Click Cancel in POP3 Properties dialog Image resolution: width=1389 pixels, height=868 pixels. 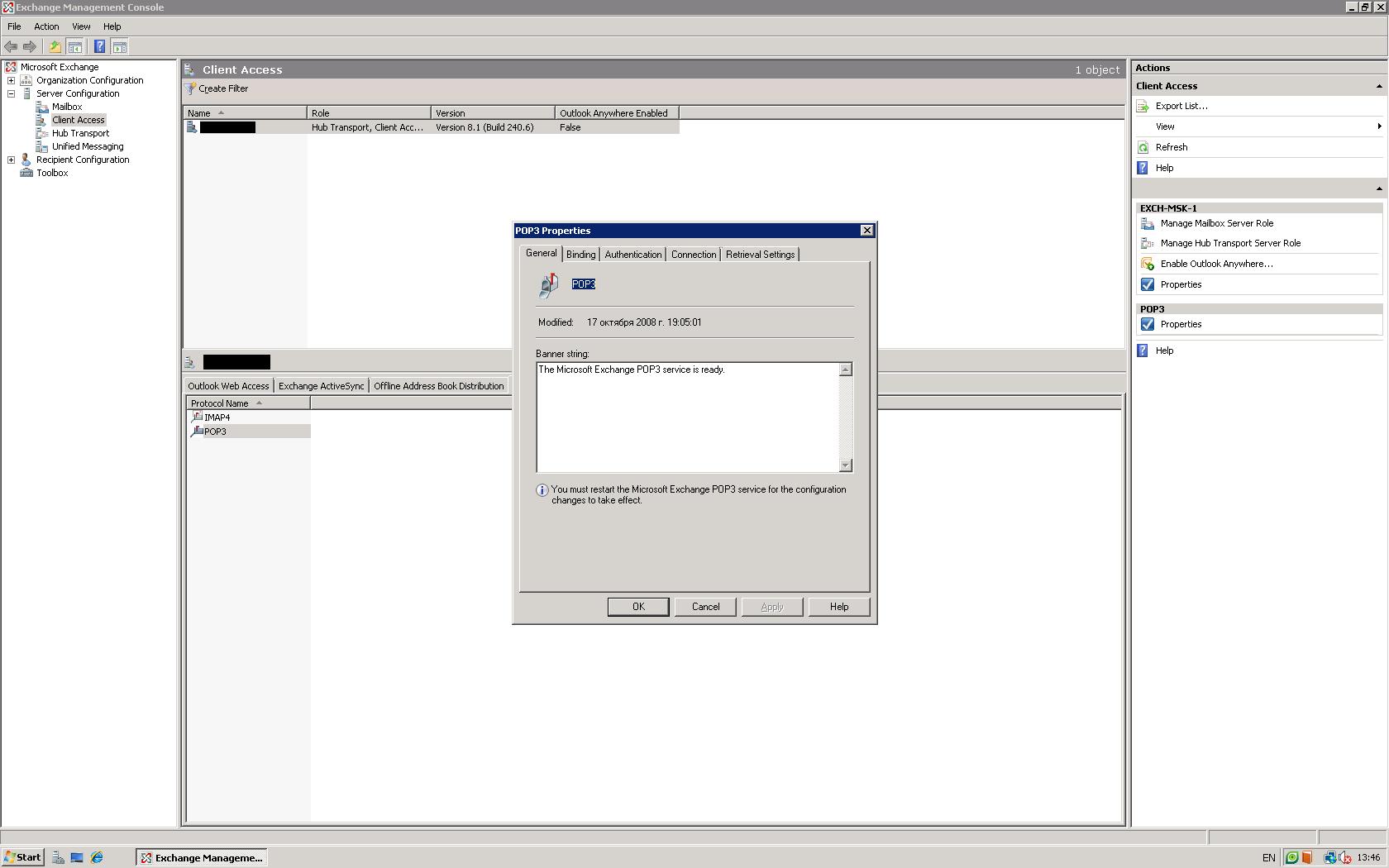(x=705, y=607)
